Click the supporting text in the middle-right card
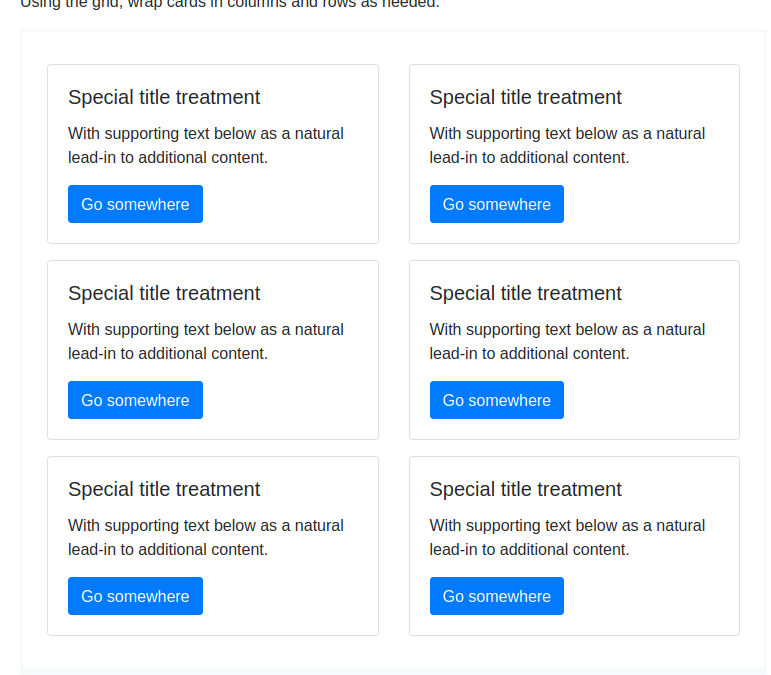This screenshot has height=675, width=771. 567,341
